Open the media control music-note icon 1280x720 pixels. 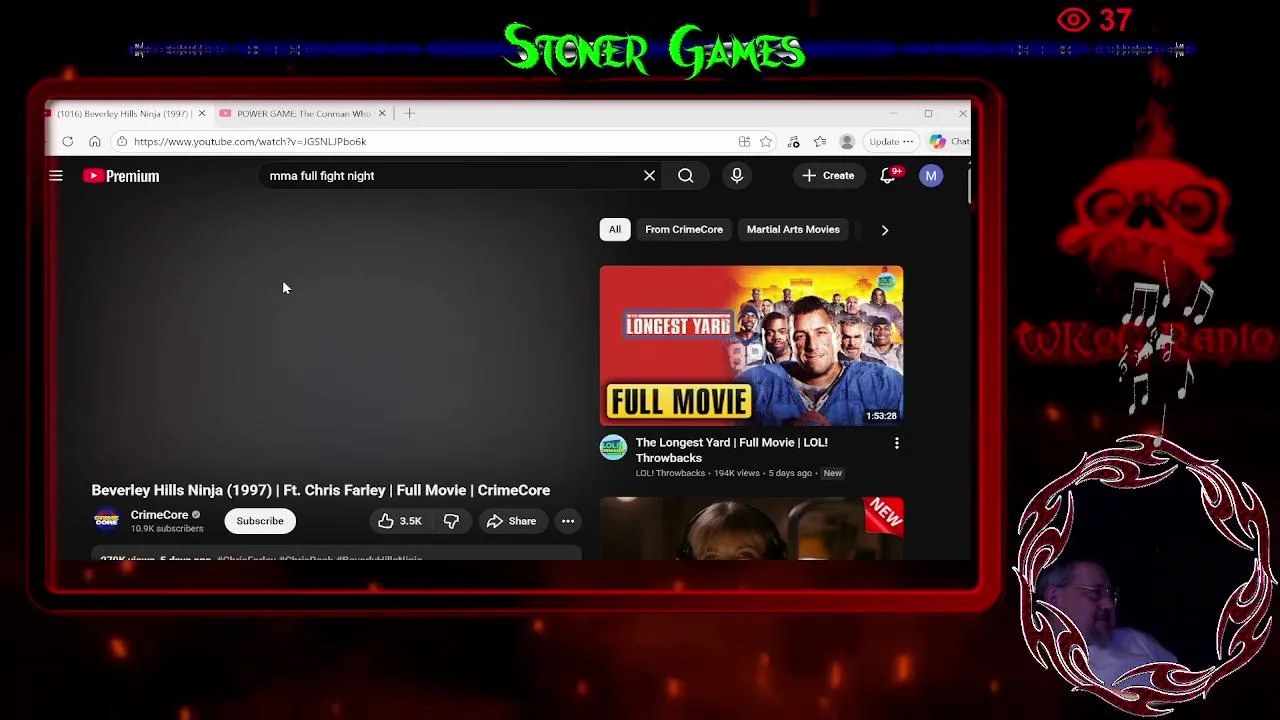pyautogui.click(x=793, y=141)
